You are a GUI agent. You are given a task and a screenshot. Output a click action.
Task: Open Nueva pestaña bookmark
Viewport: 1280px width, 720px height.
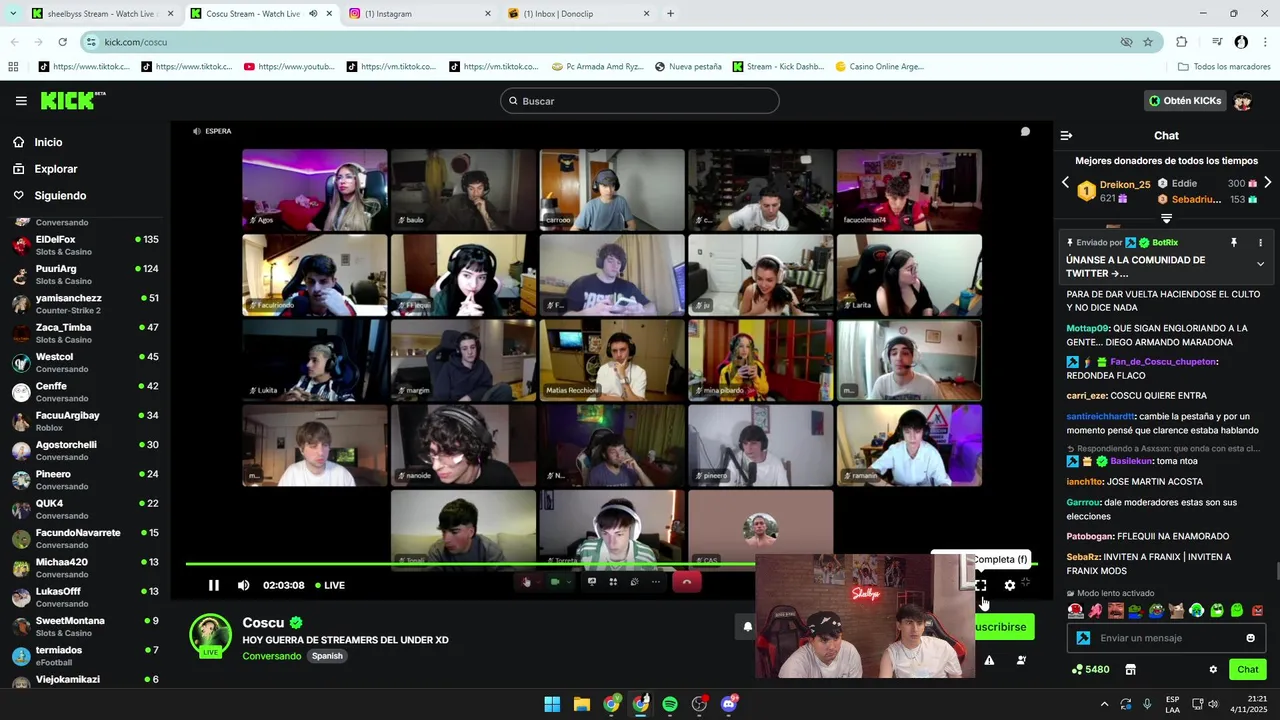pos(688,67)
